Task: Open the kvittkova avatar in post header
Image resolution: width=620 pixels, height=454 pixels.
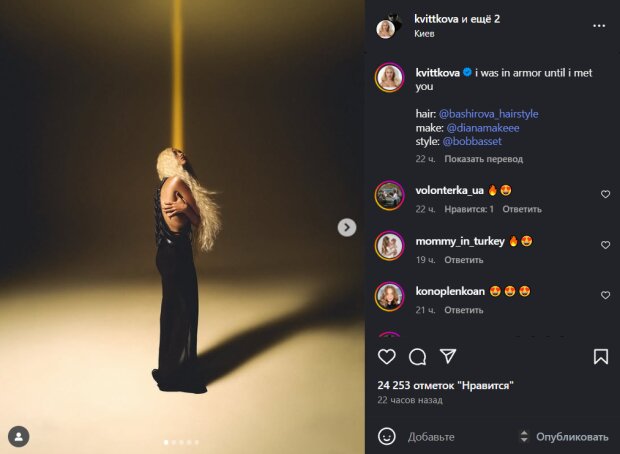Action: (x=387, y=28)
